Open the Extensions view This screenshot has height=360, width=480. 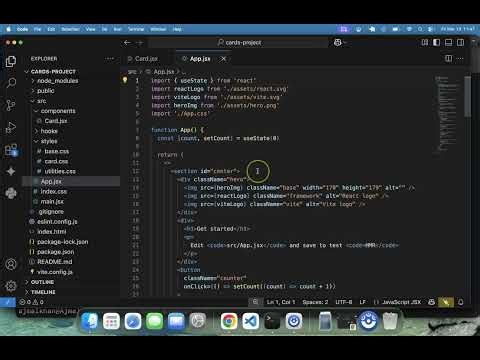pos(11,150)
